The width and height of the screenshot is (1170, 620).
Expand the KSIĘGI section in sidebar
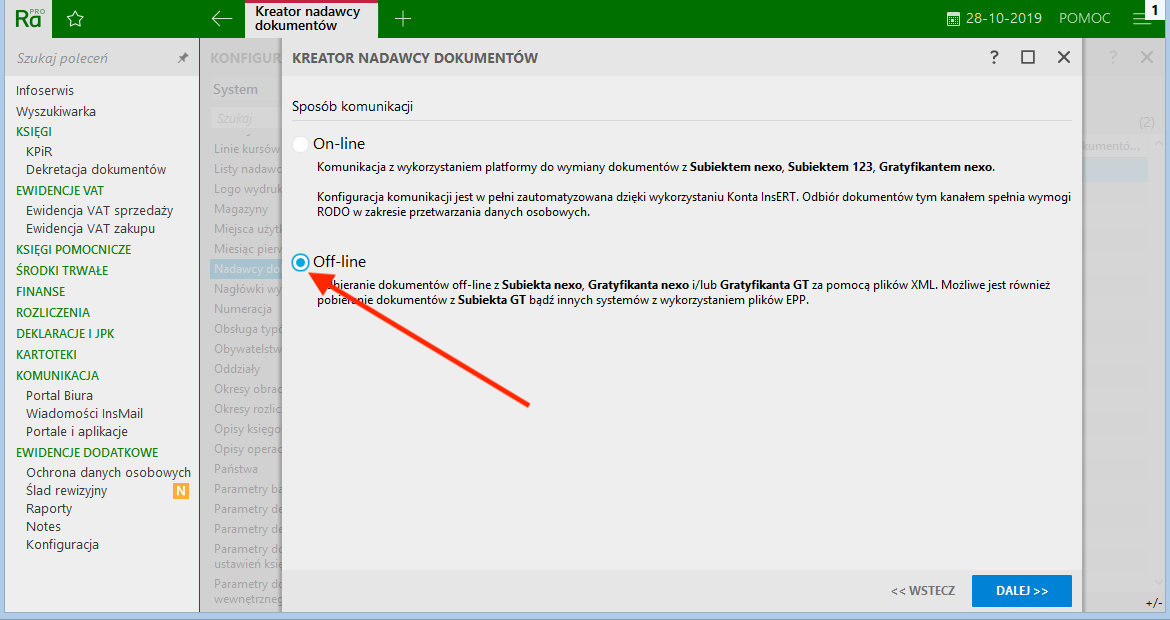click(34, 132)
